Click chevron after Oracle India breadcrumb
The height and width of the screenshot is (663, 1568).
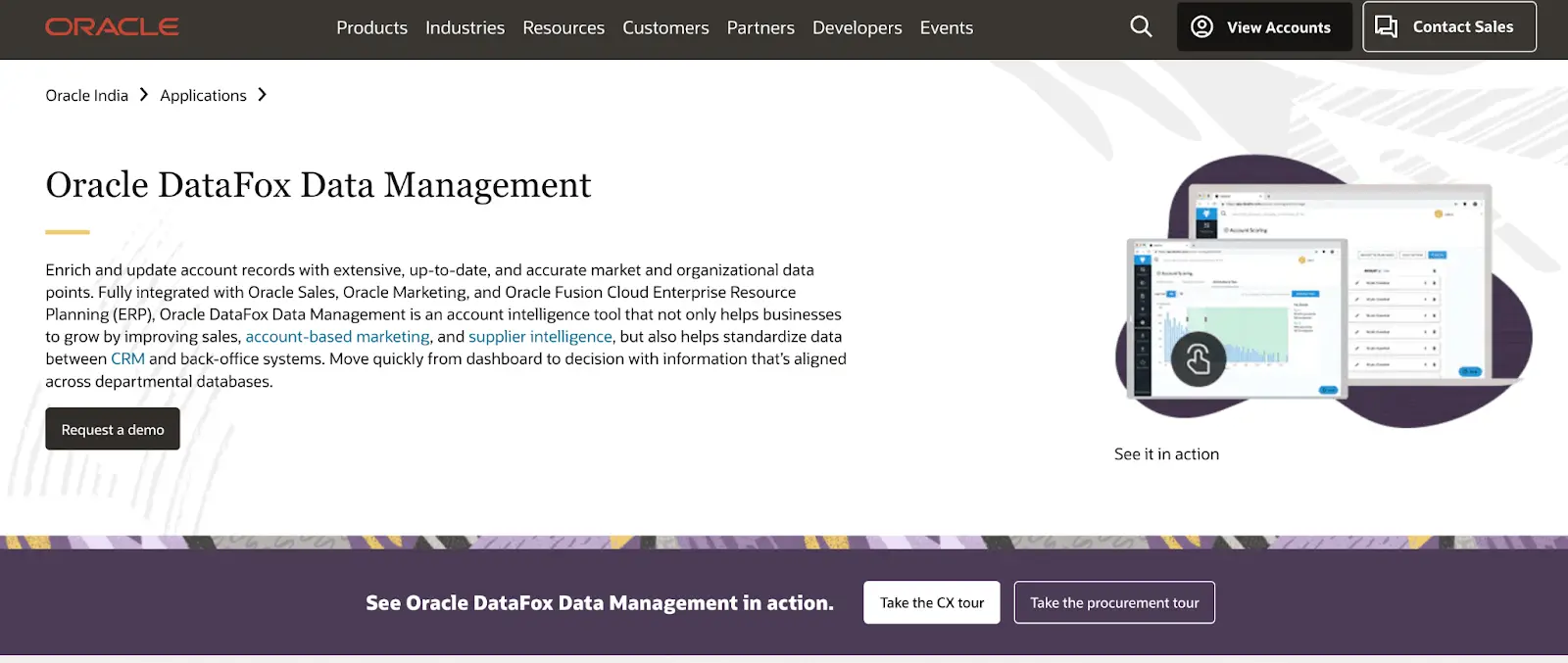pyautogui.click(x=144, y=95)
